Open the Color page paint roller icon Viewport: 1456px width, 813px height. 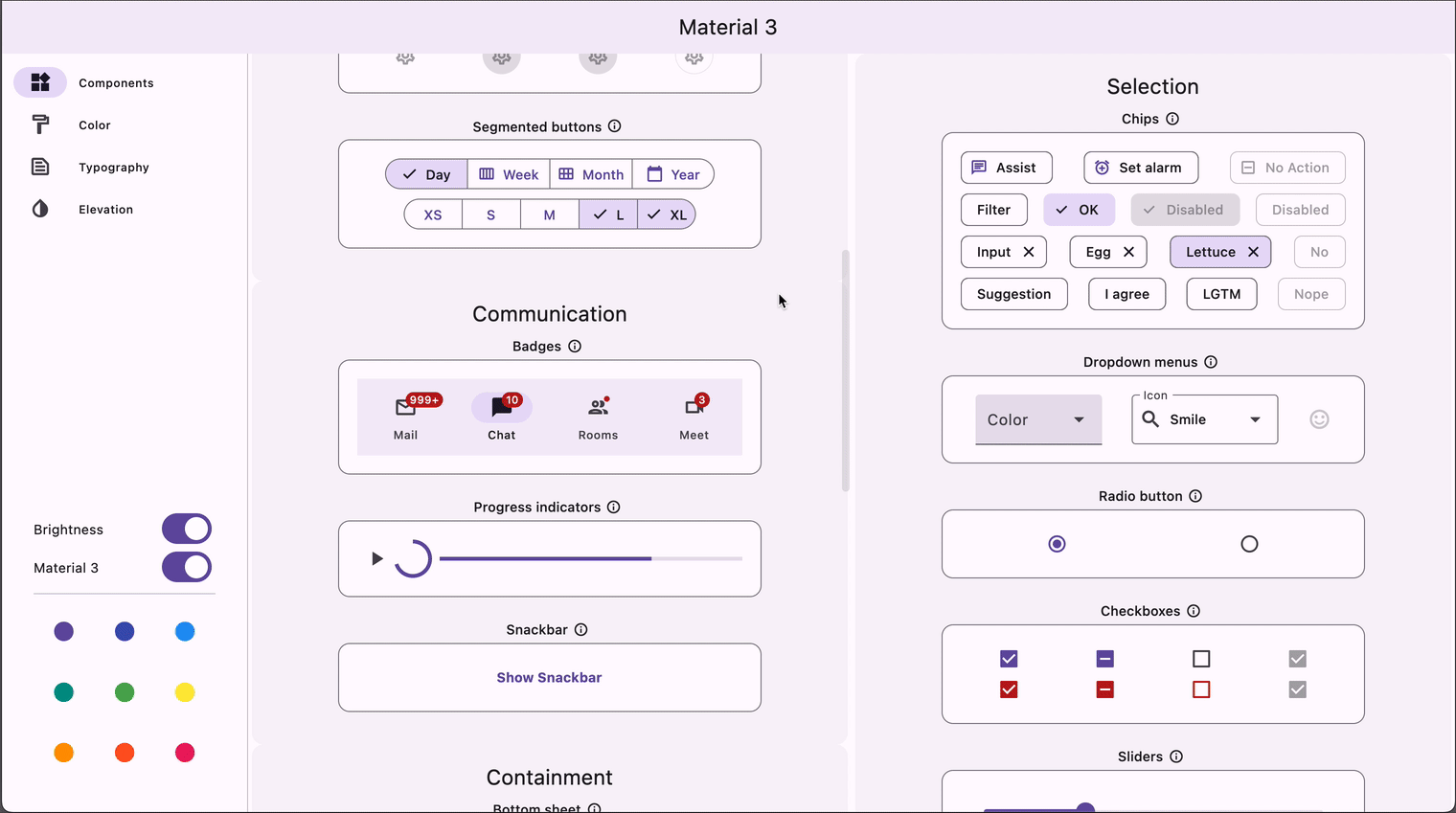tap(40, 124)
